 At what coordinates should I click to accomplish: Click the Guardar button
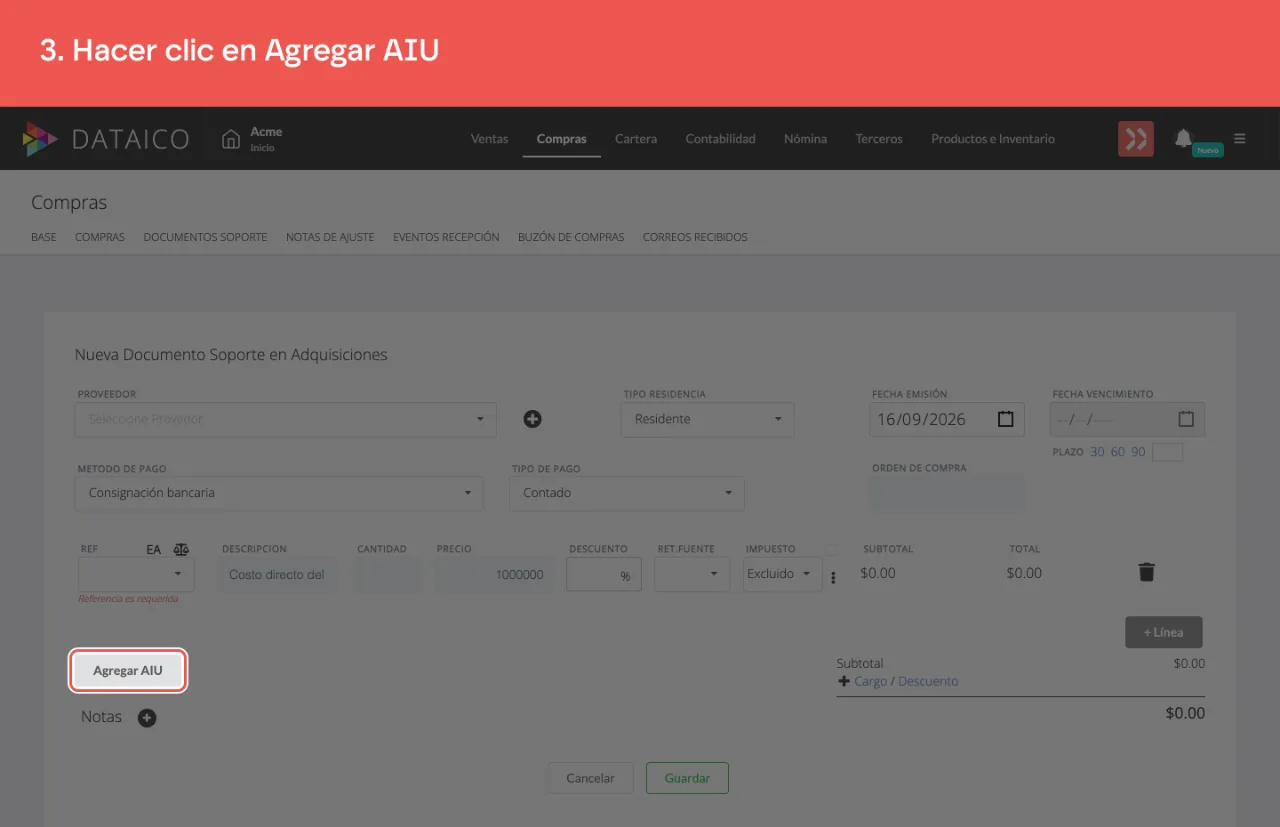click(687, 778)
